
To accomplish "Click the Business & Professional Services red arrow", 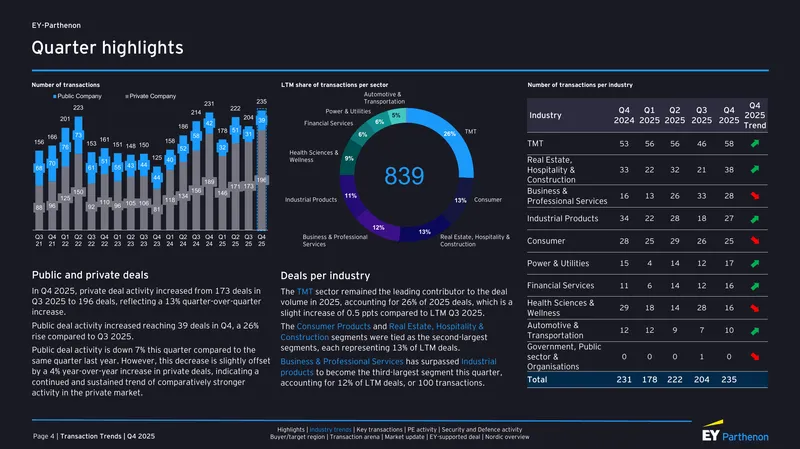I will pyautogui.click(x=755, y=196).
